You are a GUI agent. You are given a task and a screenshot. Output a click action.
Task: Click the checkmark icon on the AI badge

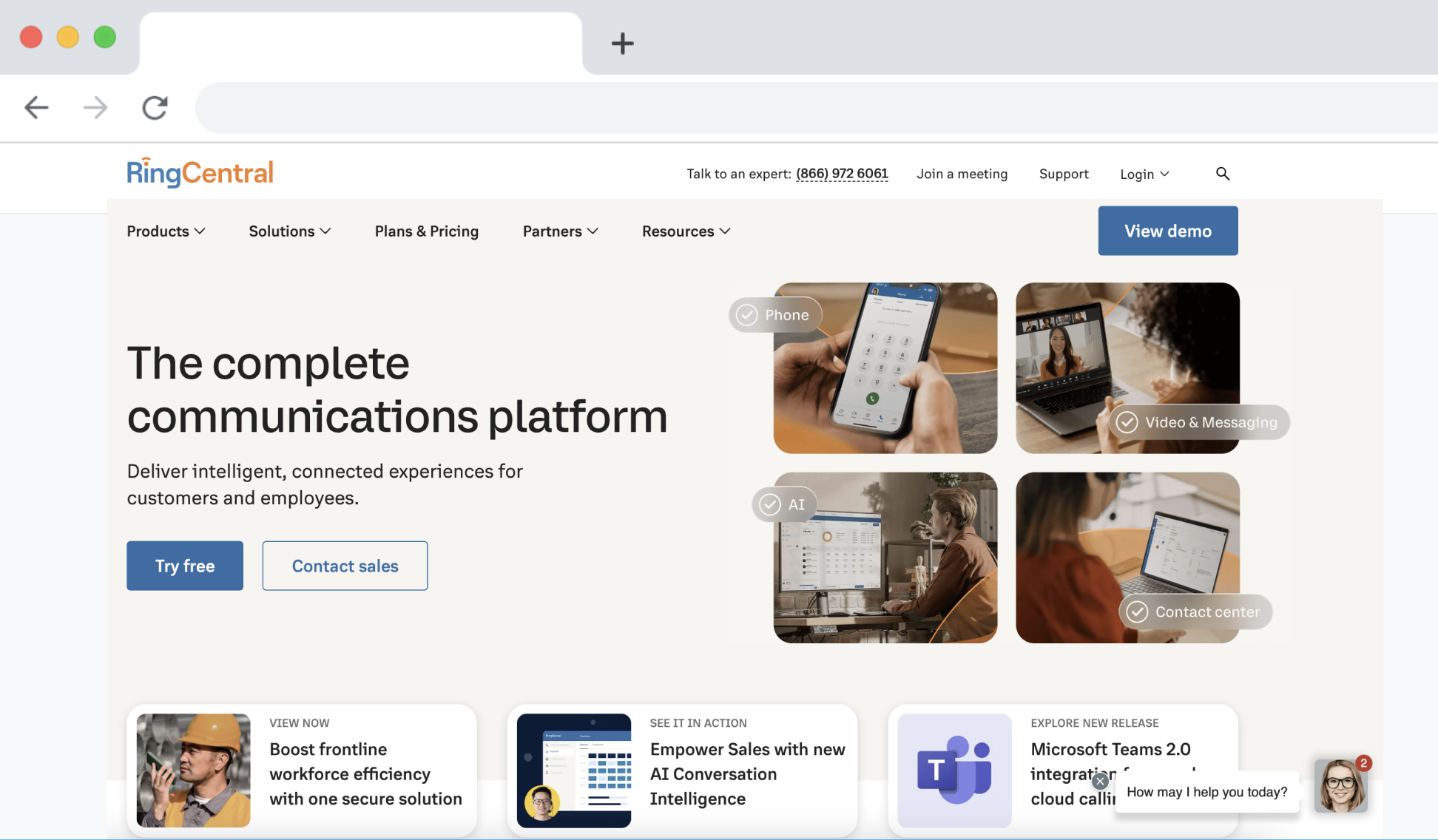(770, 504)
